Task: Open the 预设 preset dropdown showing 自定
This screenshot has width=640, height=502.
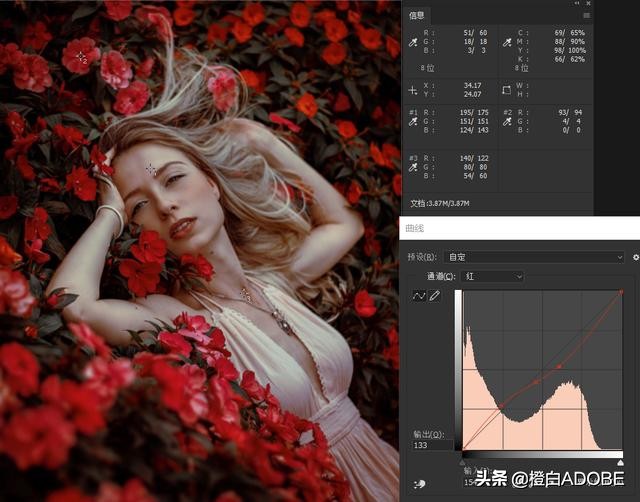Action: coord(534,257)
